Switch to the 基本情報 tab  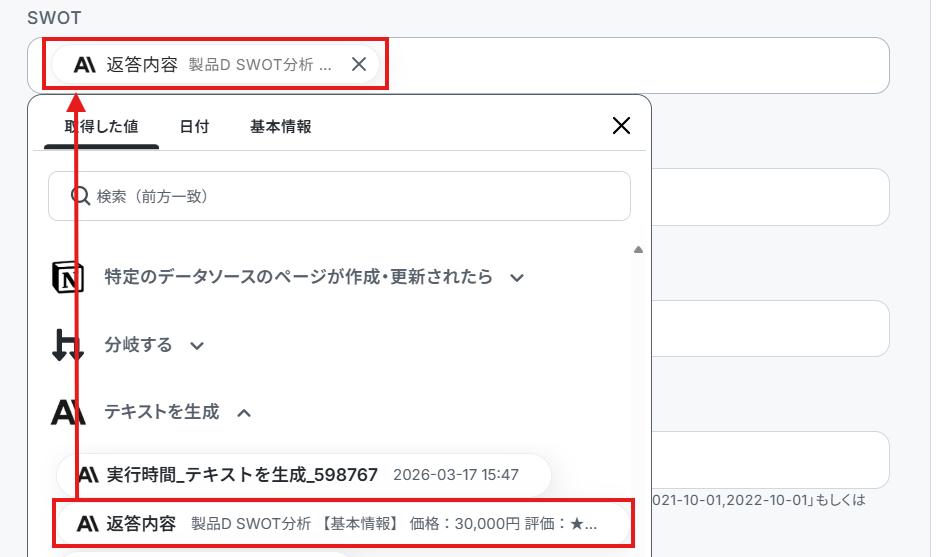click(280, 127)
